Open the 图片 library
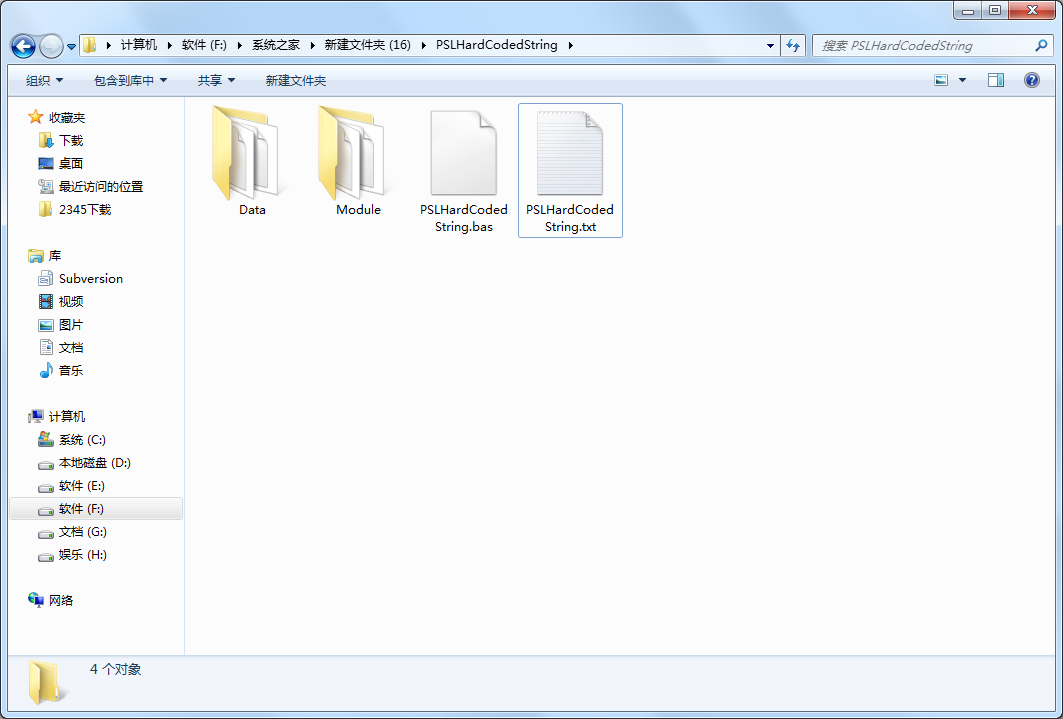Screen dimensions: 1063x719 pyautogui.click(x=71, y=325)
